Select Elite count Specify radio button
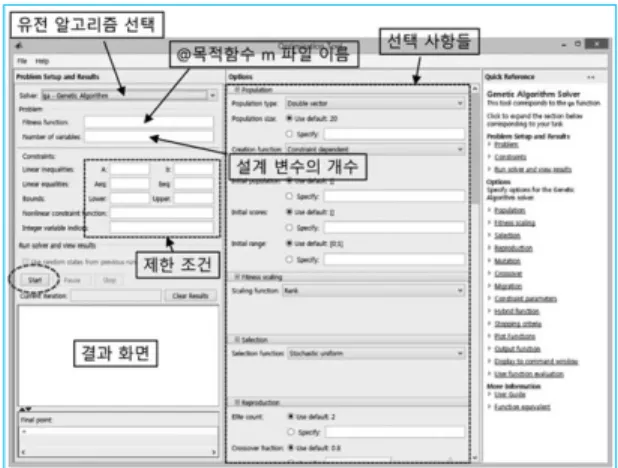 (290, 432)
